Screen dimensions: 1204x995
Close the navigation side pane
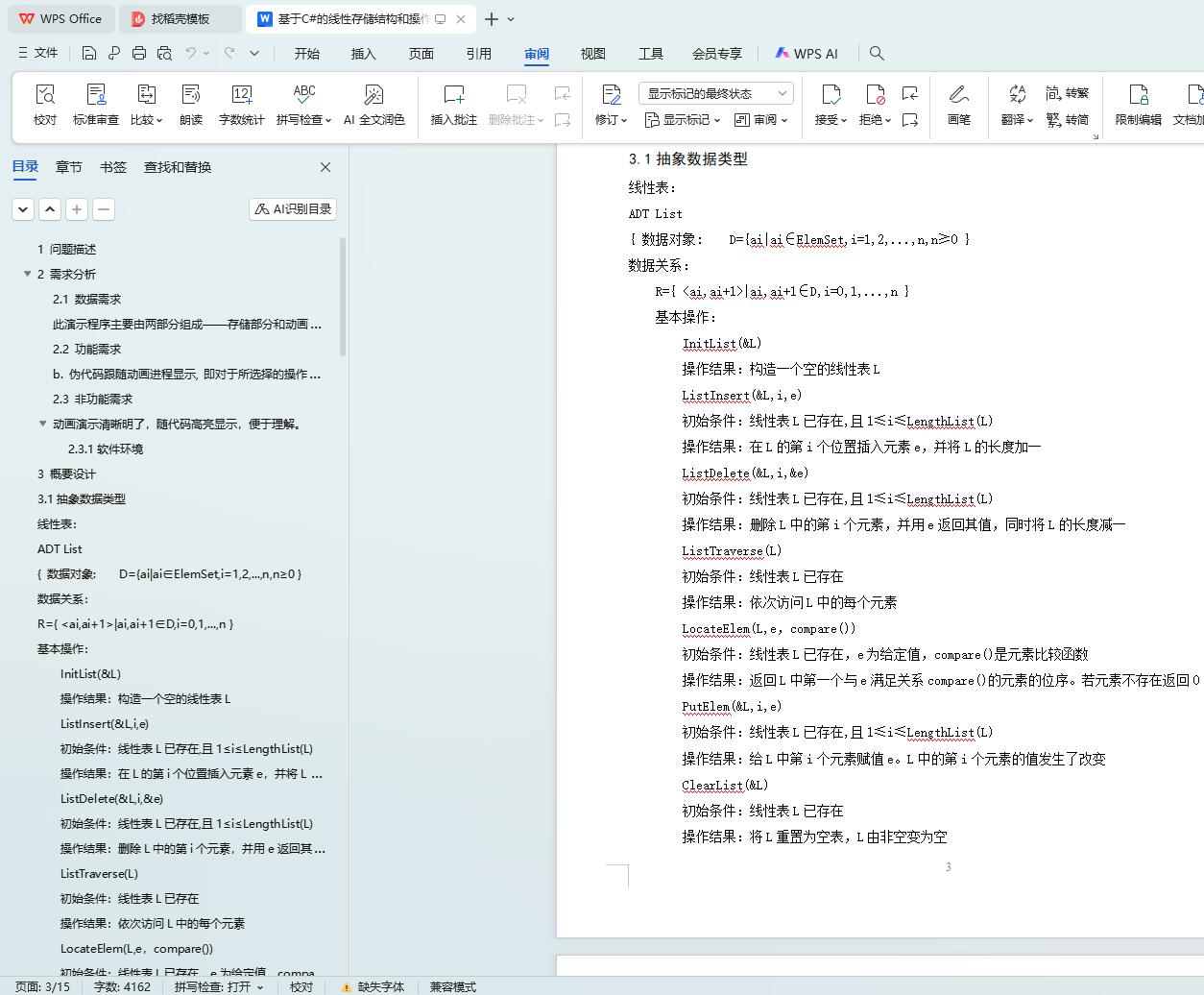(x=325, y=167)
